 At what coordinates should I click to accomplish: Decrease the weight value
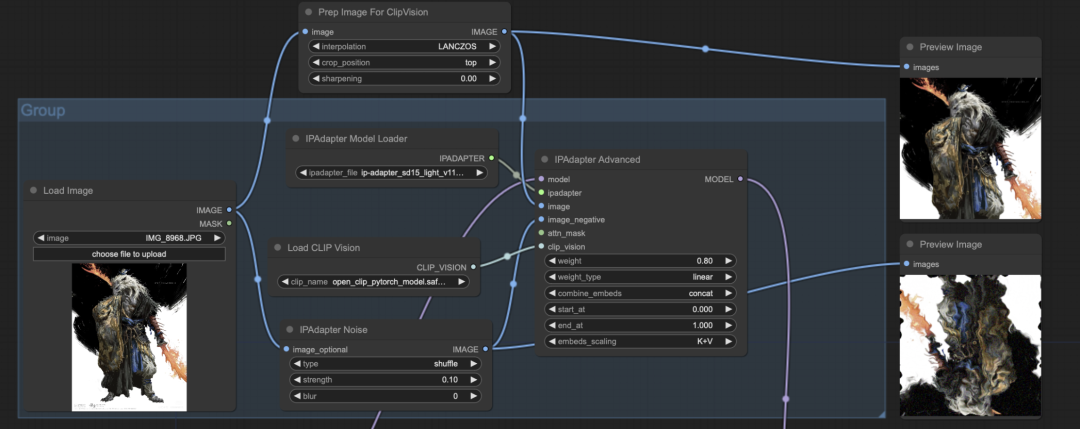point(552,261)
